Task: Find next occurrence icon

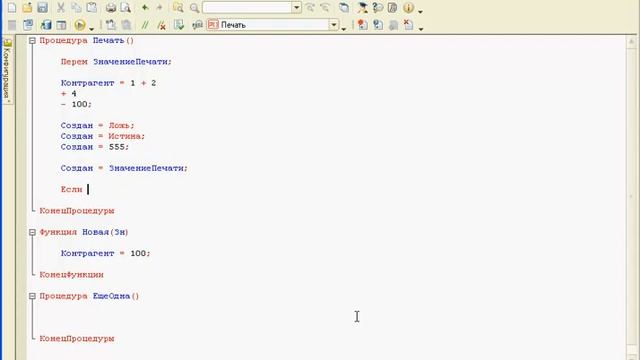Action: (310, 8)
